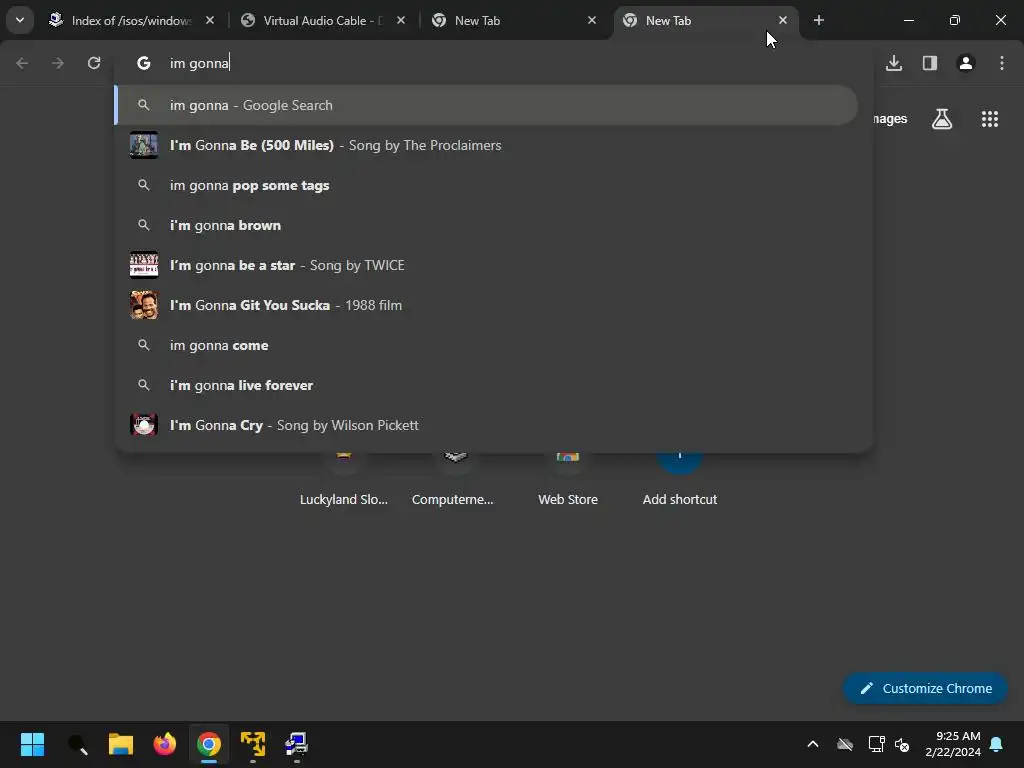Screen dimensions: 1024x768
Task: Open Windows taskbar search
Action: [x=78, y=744]
